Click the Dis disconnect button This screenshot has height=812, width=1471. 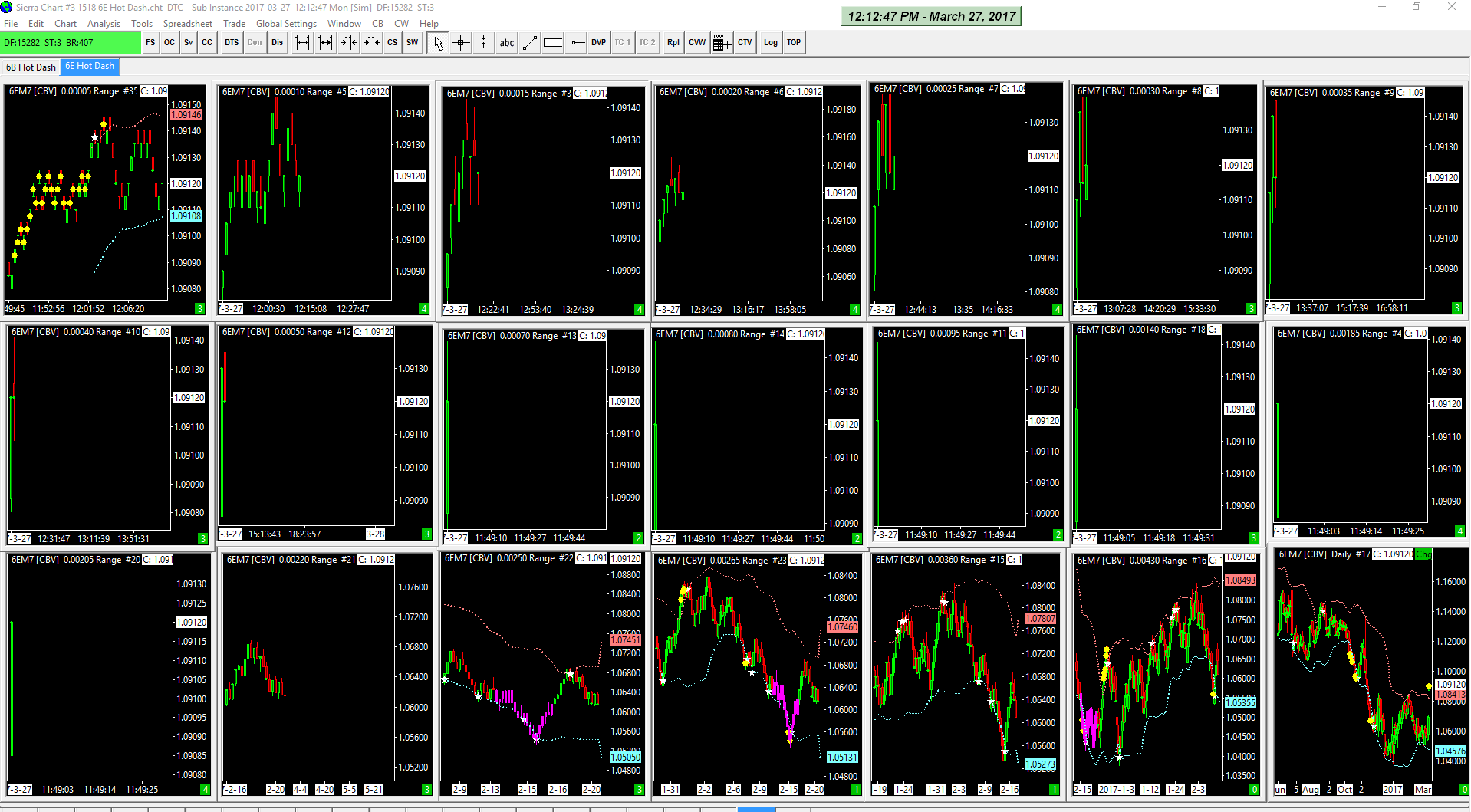point(277,43)
